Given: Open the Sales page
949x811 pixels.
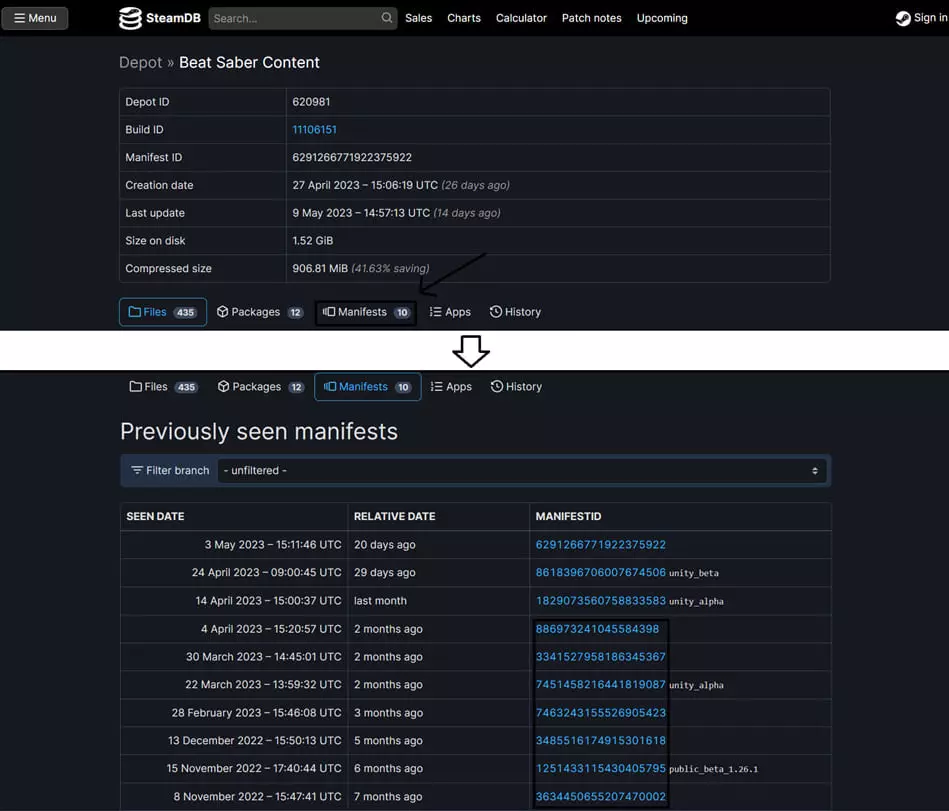Looking at the screenshot, I should (x=419, y=18).
